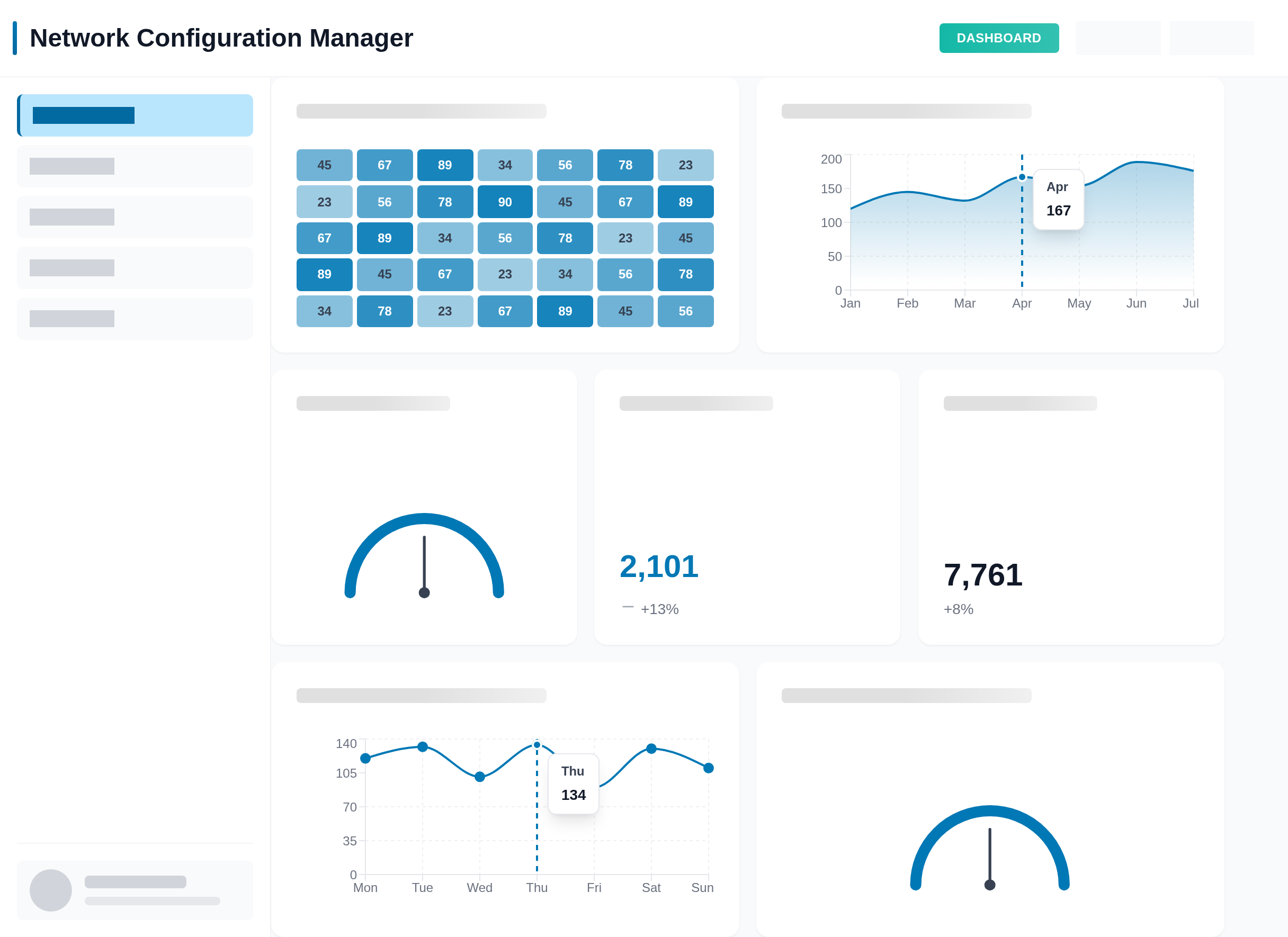Click the +13% trend indicator
Viewport: 1288px width, 937px height.
(659, 609)
